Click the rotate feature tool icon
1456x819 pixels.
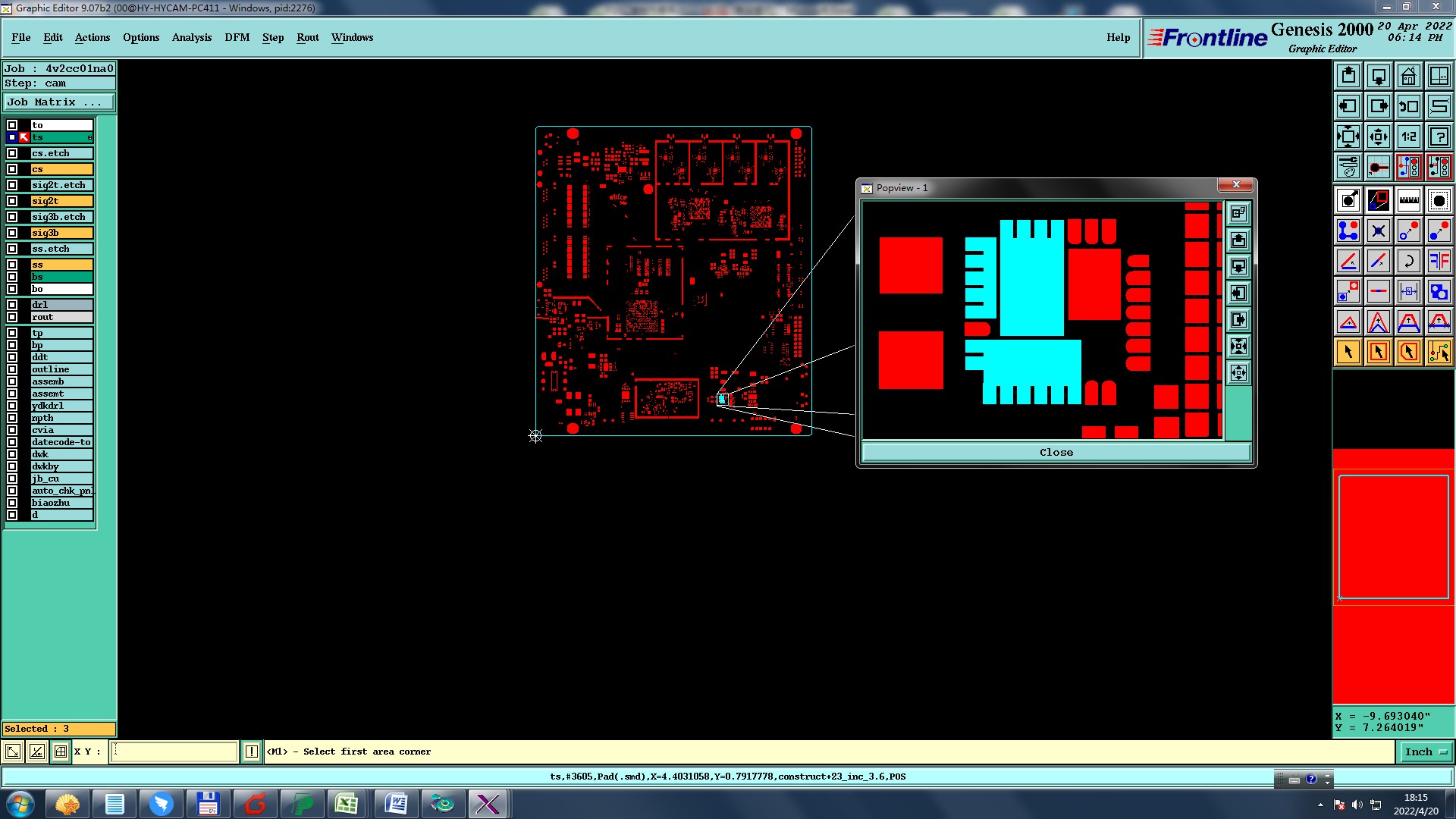click(x=1408, y=261)
